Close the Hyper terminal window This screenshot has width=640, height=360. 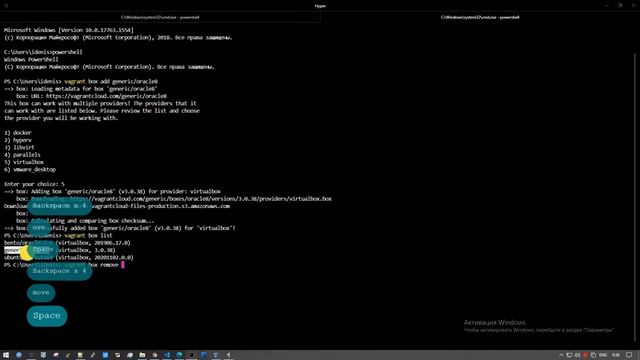tap(633, 5)
